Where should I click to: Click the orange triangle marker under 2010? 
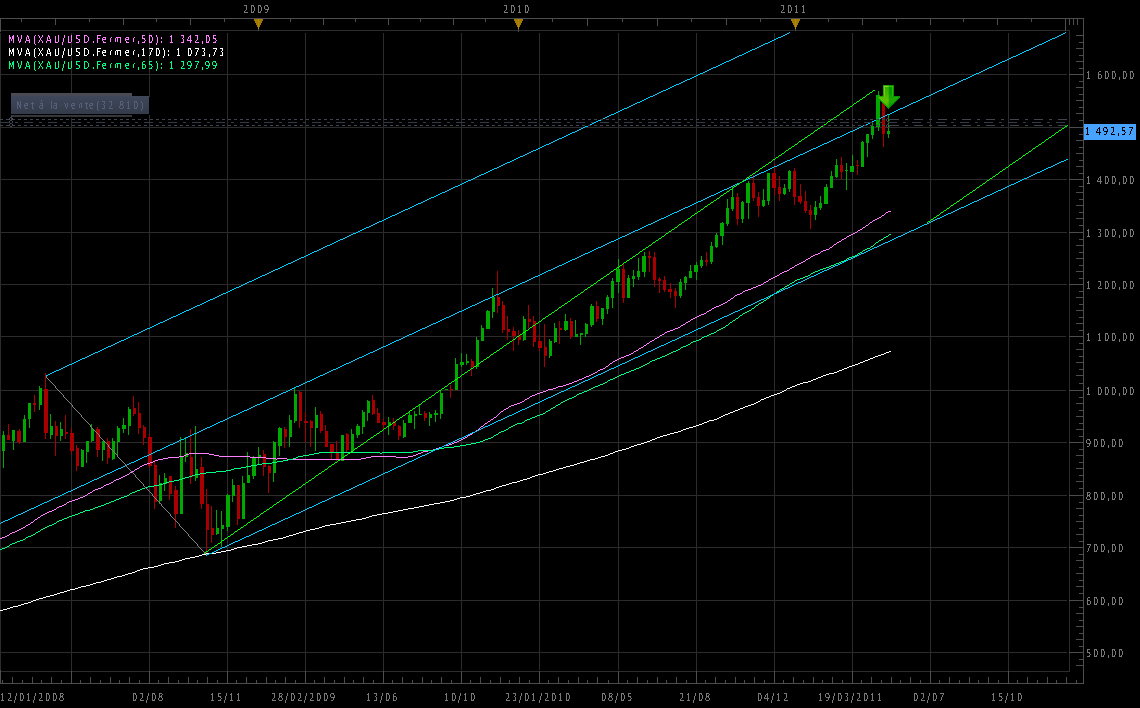tap(518, 25)
